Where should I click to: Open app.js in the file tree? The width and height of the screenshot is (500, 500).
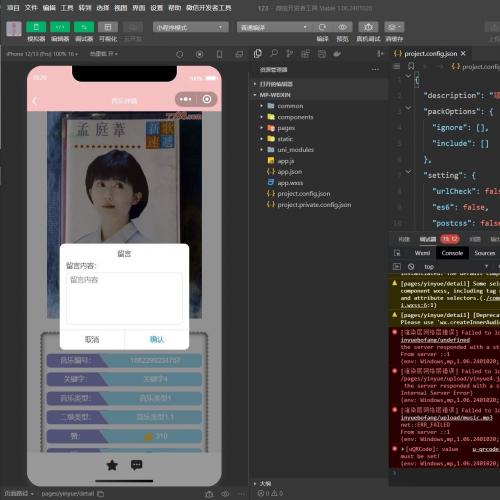[x=320, y=161]
